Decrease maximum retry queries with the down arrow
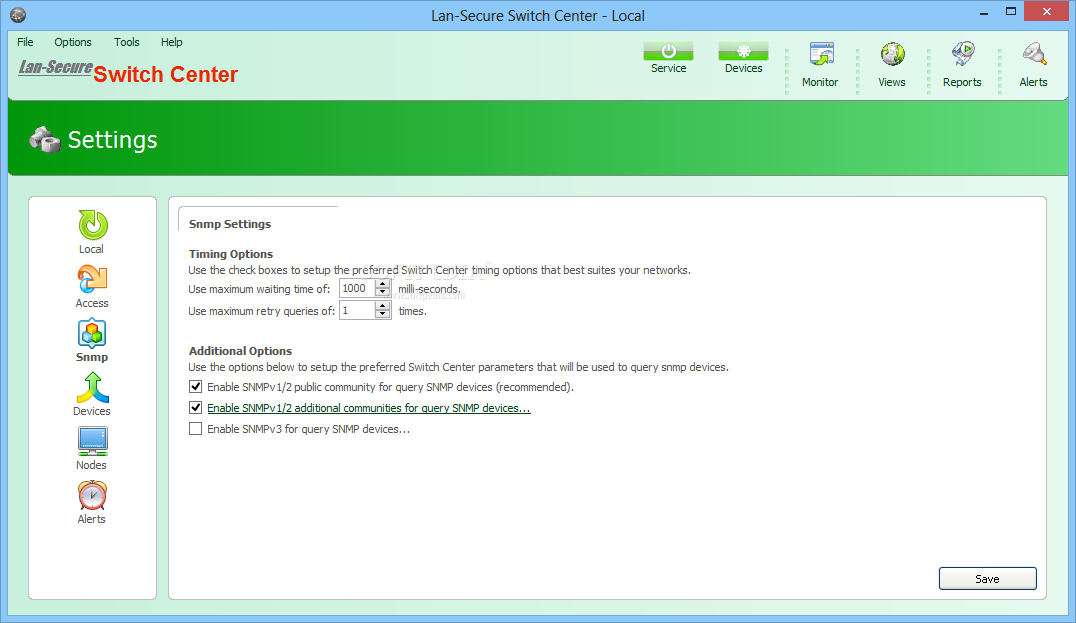The image size is (1076, 623). coord(383,315)
